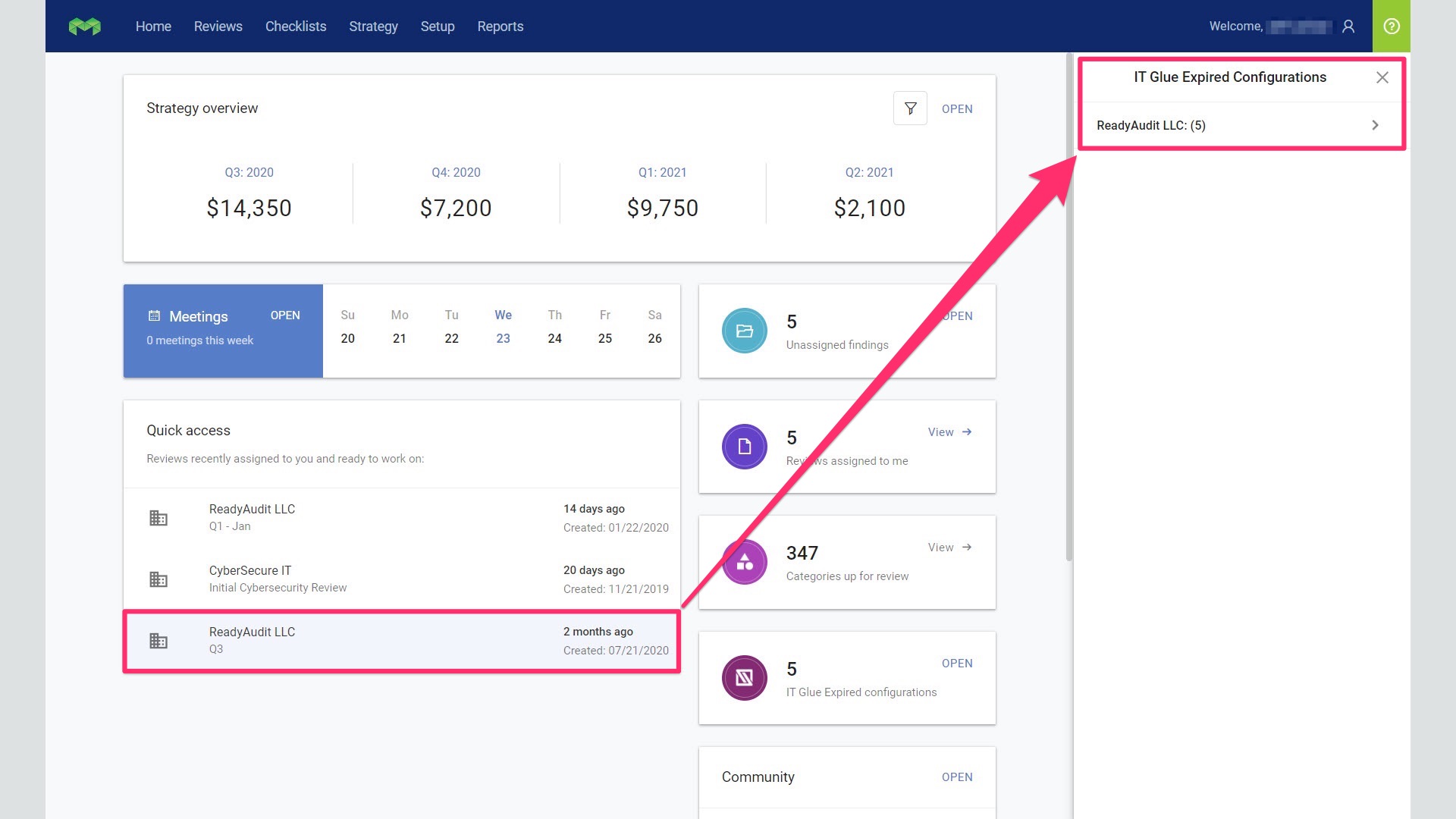1456x819 pixels.
Task: Open the help question mark icon
Action: (1392, 27)
